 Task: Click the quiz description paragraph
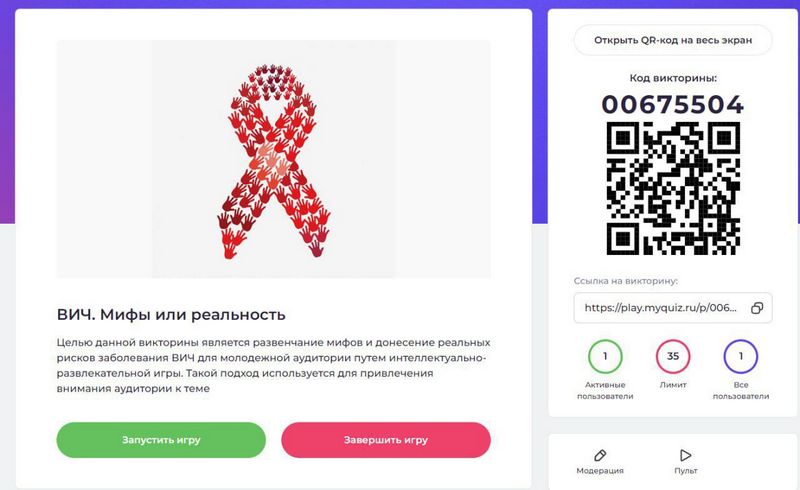click(273, 365)
